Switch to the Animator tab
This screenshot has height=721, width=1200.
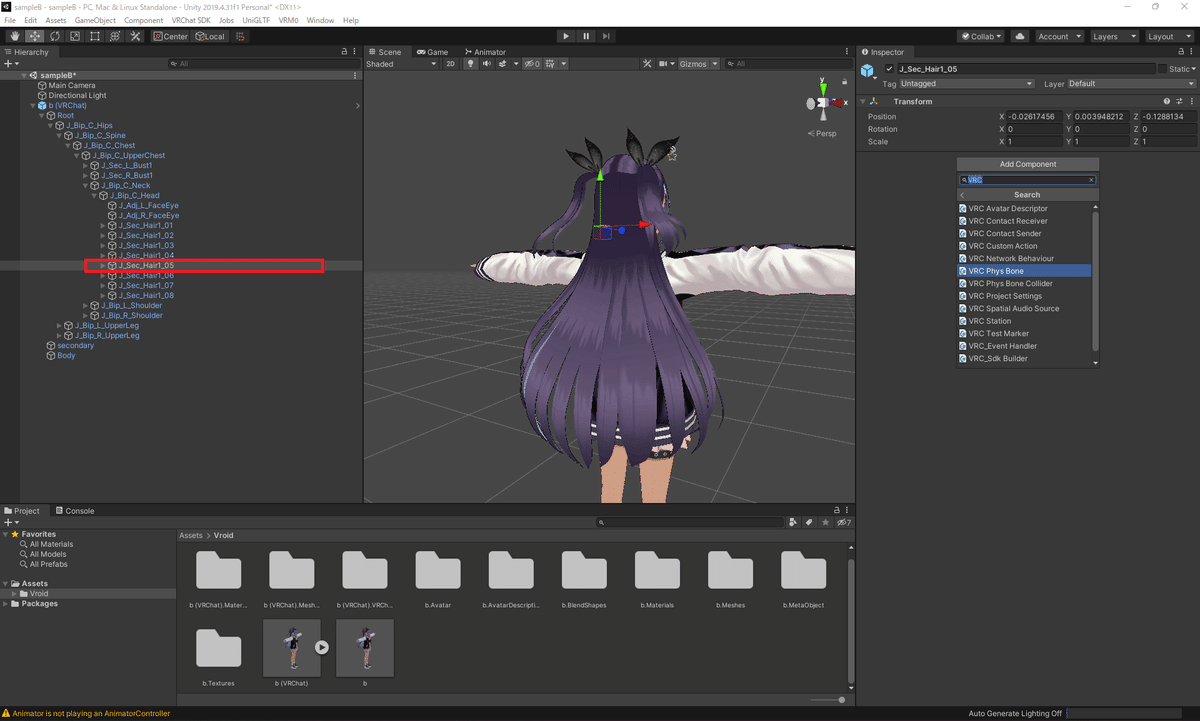pos(486,52)
